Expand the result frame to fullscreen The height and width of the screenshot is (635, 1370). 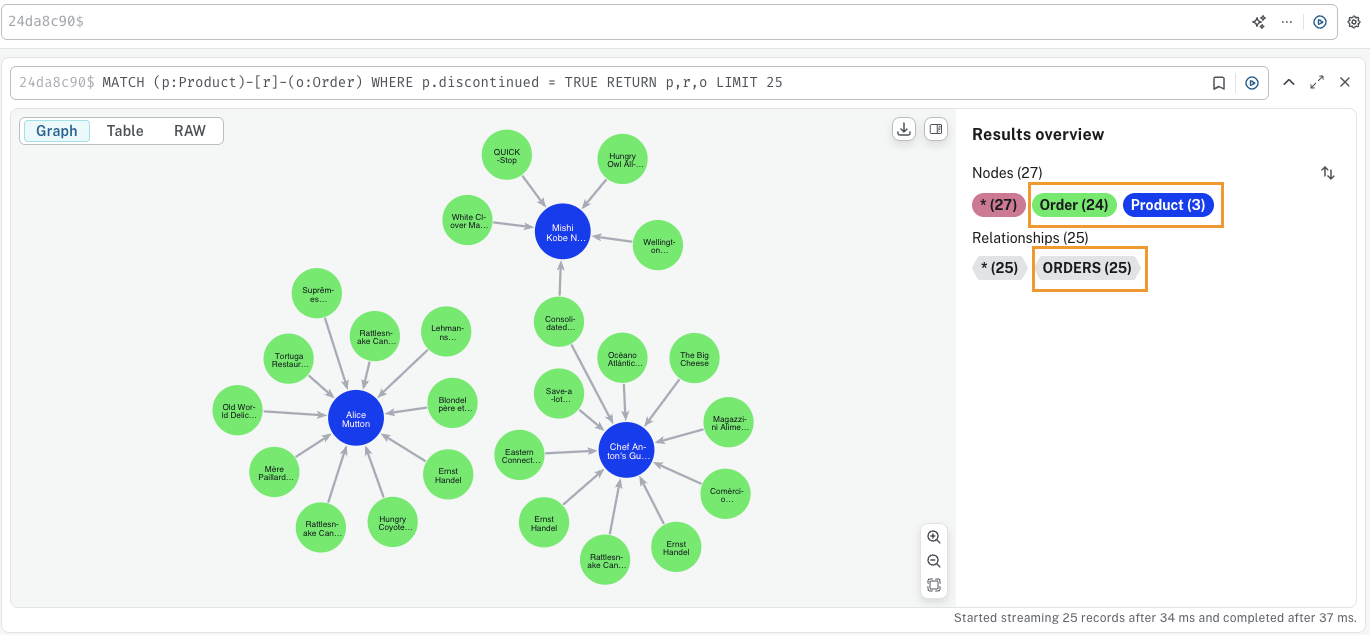point(1317,82)
